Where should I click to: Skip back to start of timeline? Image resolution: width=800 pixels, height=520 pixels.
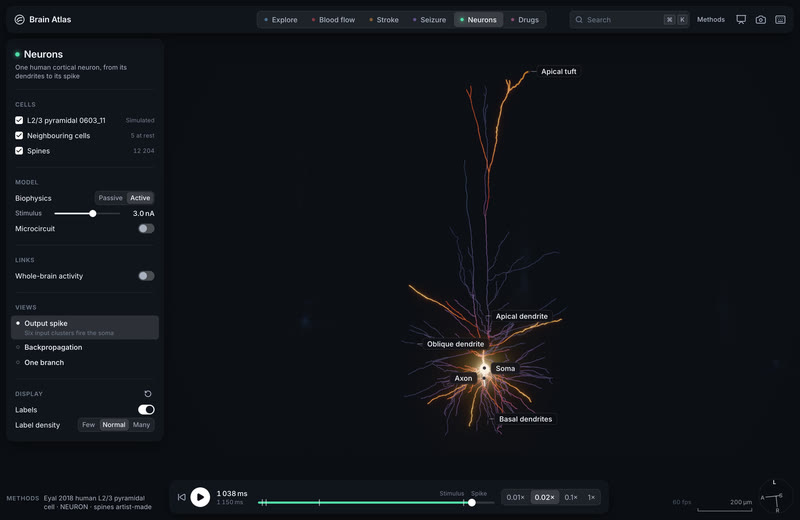click(x=182, y=497)
